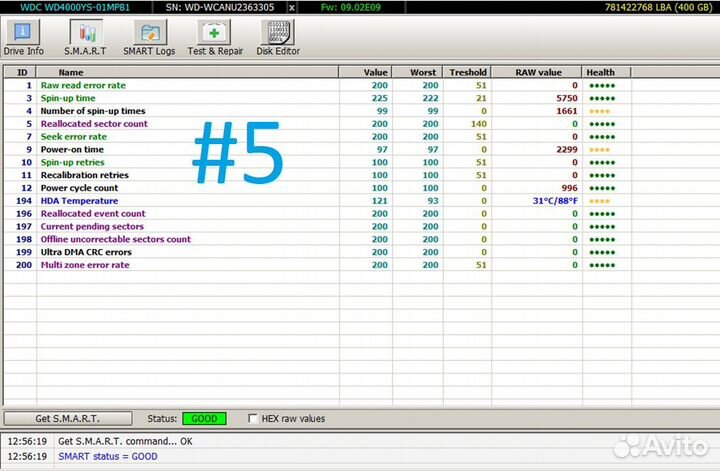Select the HDA Temperature attribute row

(80, 201)
